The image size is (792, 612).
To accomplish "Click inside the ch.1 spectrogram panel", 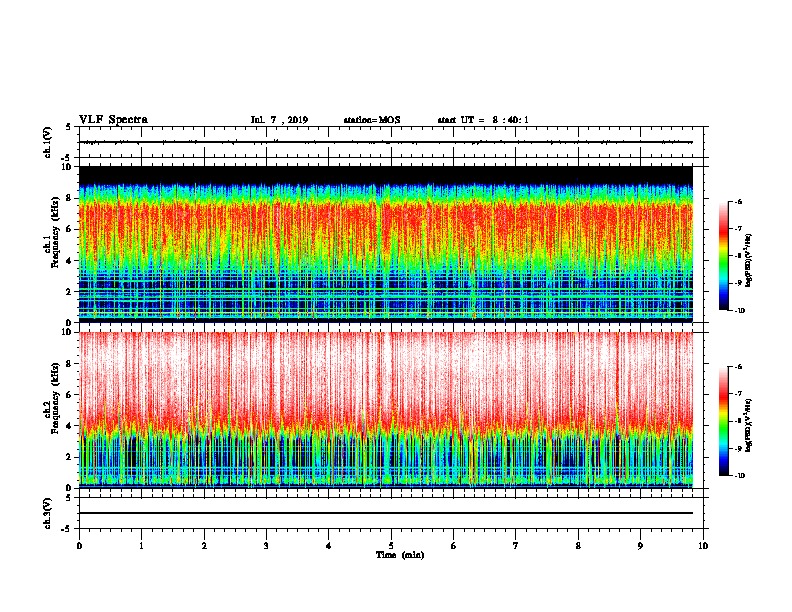I will tap(386, 244).
